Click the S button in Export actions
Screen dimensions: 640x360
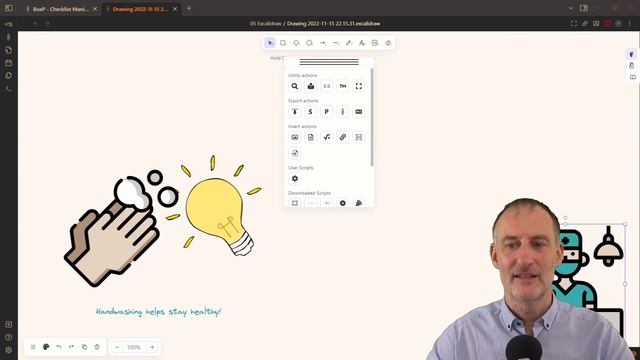(311, 111)
